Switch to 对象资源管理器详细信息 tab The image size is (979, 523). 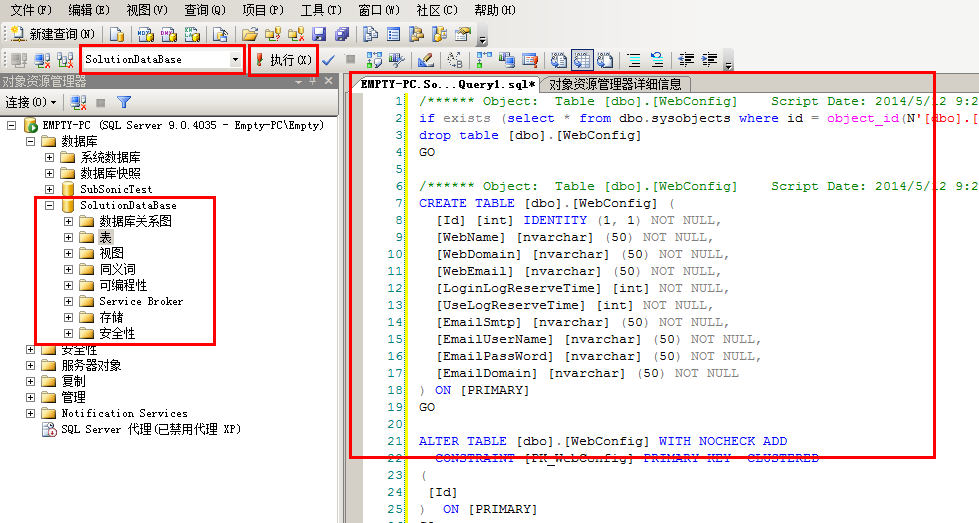coord(615,85)
